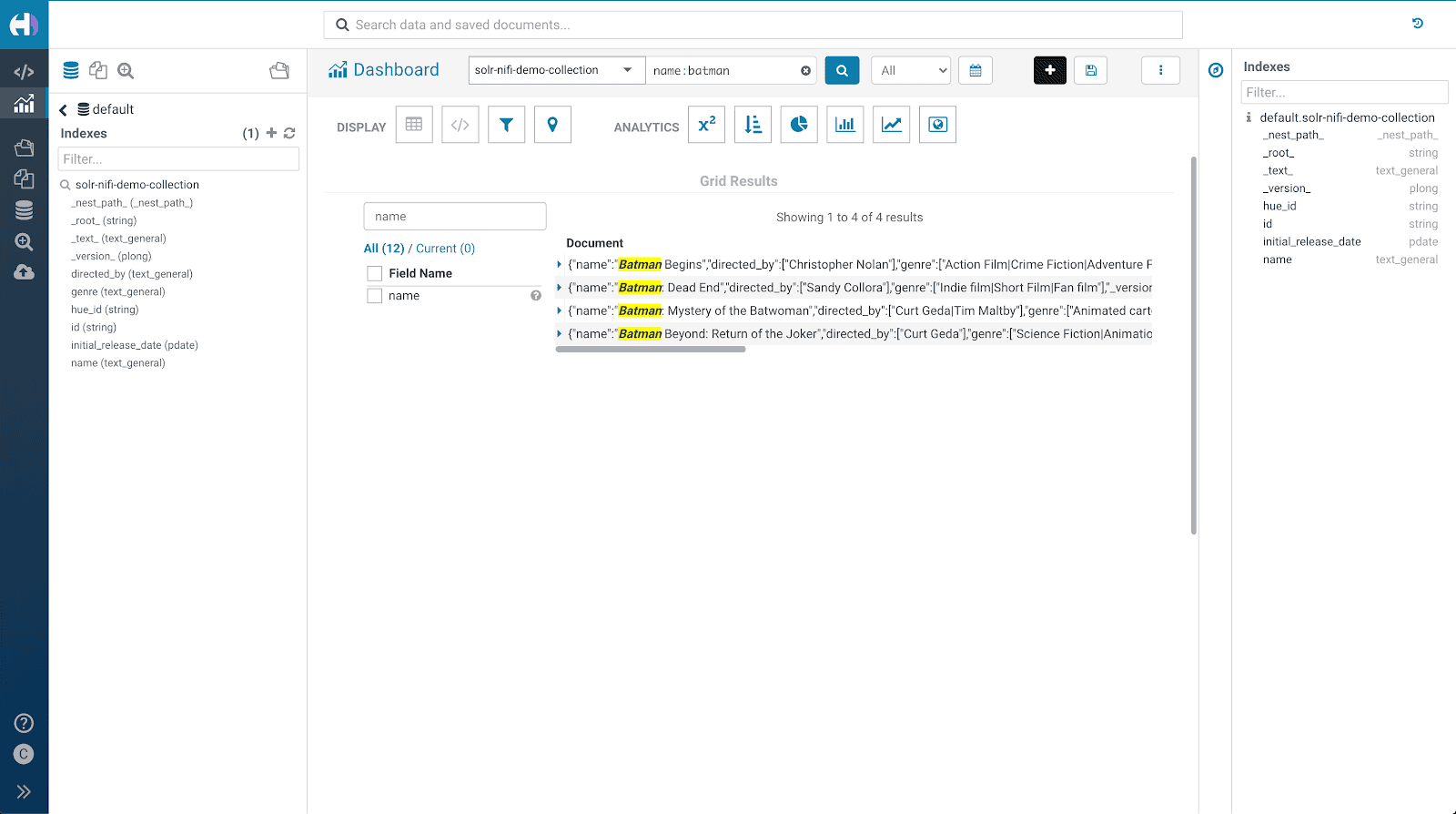
Task: Show Current (0) fields list
Action: point(445,249)
